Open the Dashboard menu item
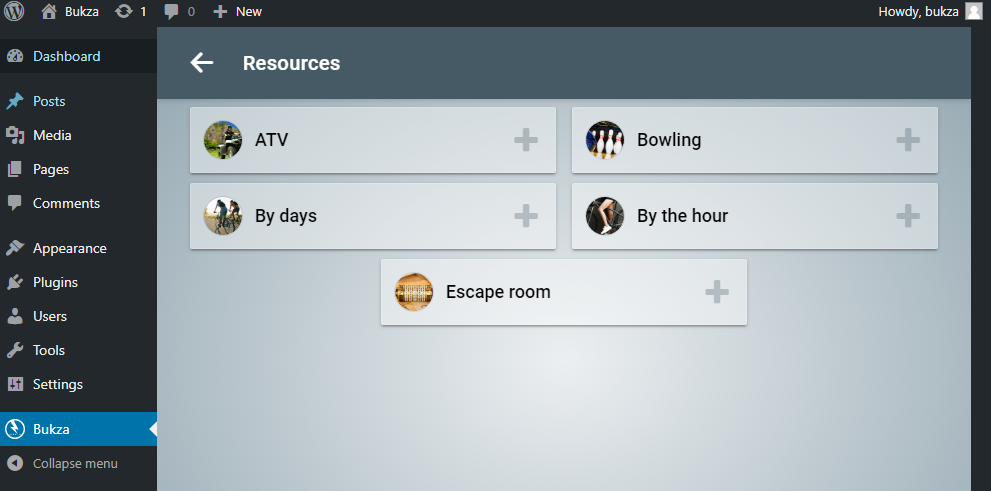Screen dimensions: 991x491 point(66,56)
